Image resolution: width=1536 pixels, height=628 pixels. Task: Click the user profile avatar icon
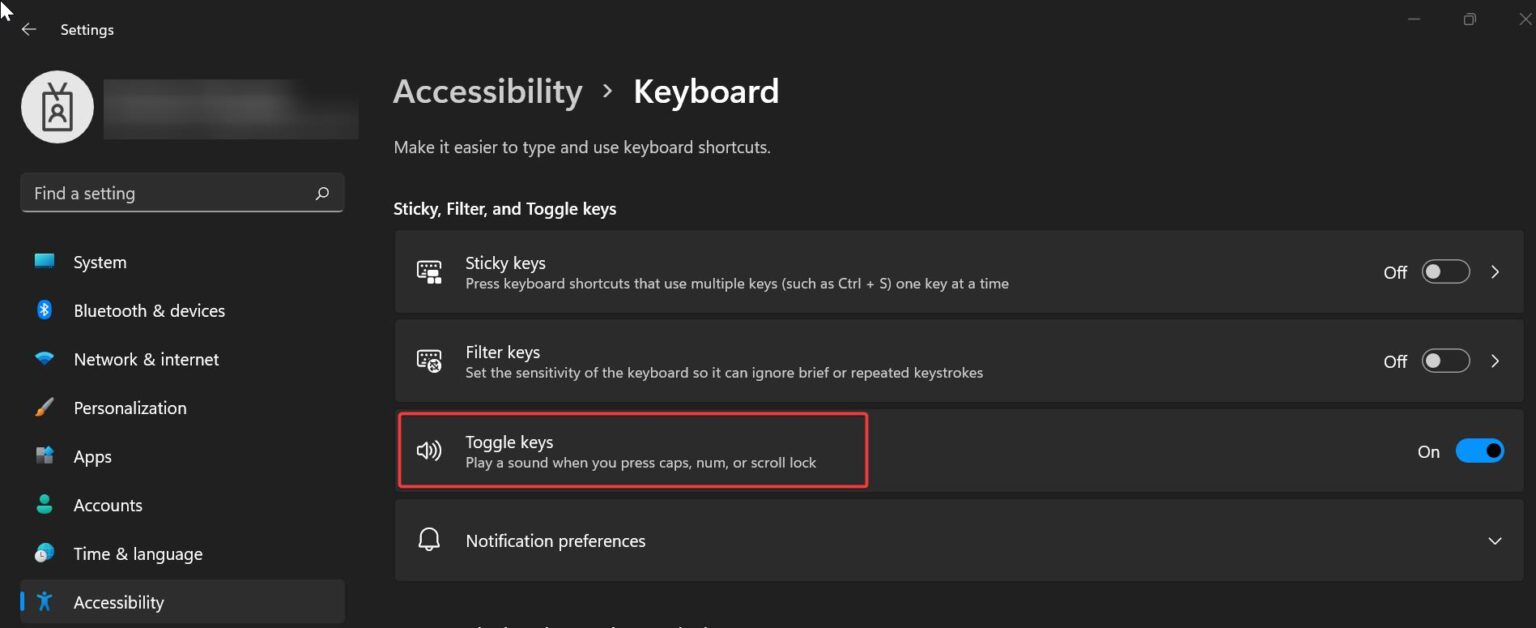pyautogui.click(x=57, y=107)
